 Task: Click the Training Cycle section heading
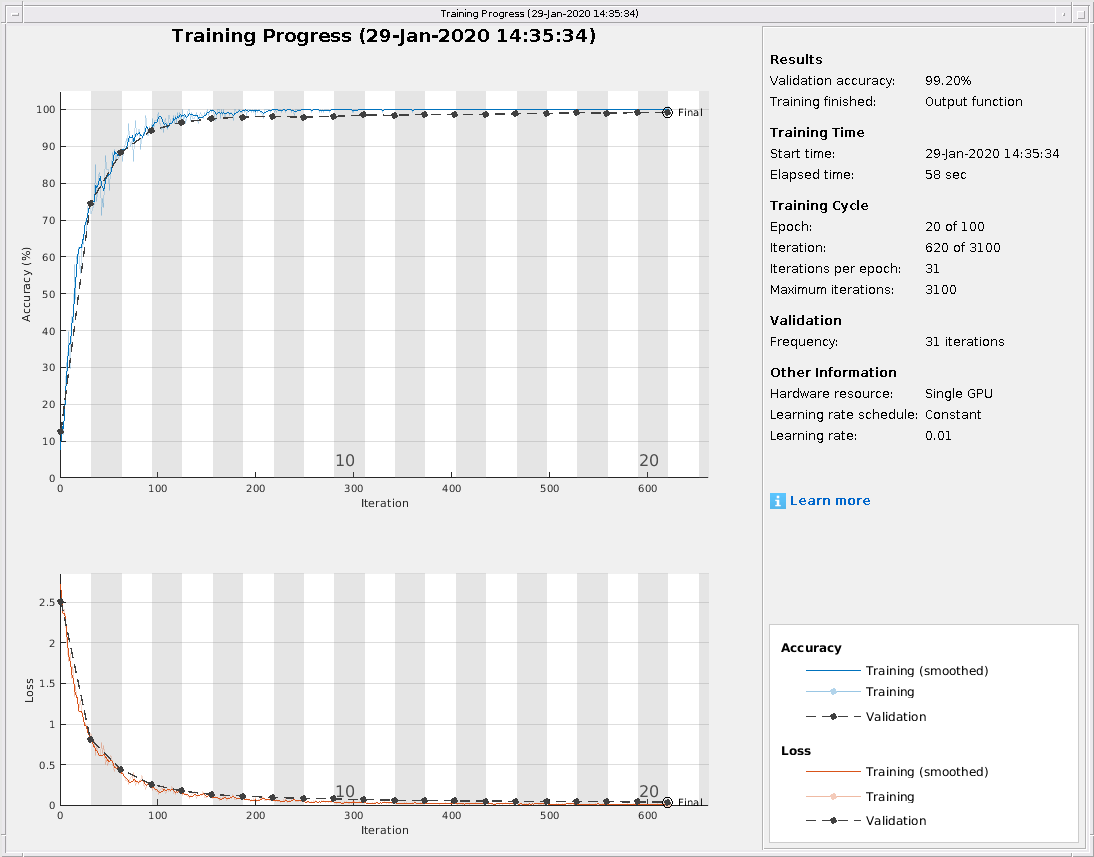coord(819,205)
